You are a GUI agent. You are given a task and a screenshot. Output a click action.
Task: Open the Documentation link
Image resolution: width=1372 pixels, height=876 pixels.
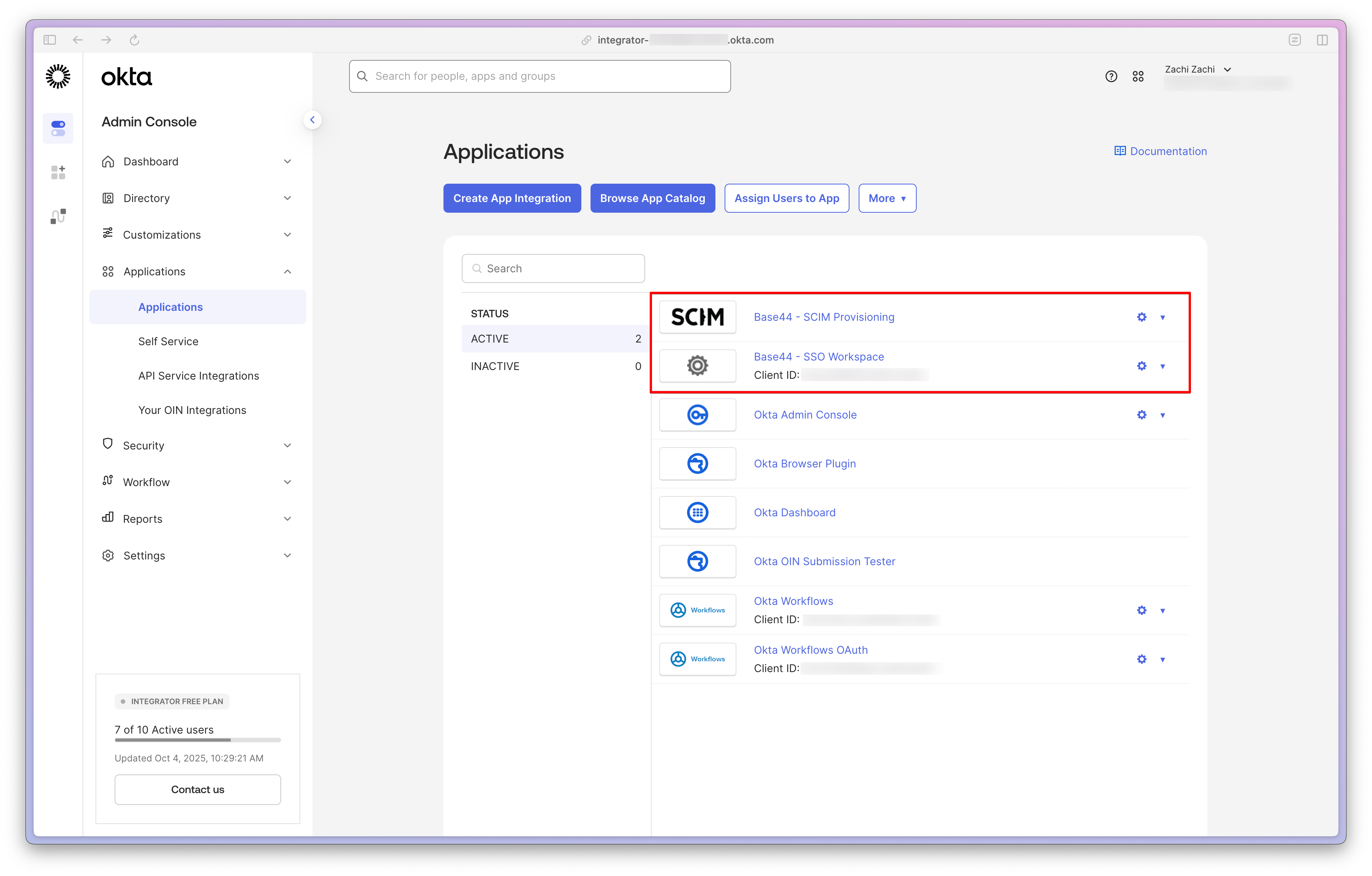[1160, 151]
